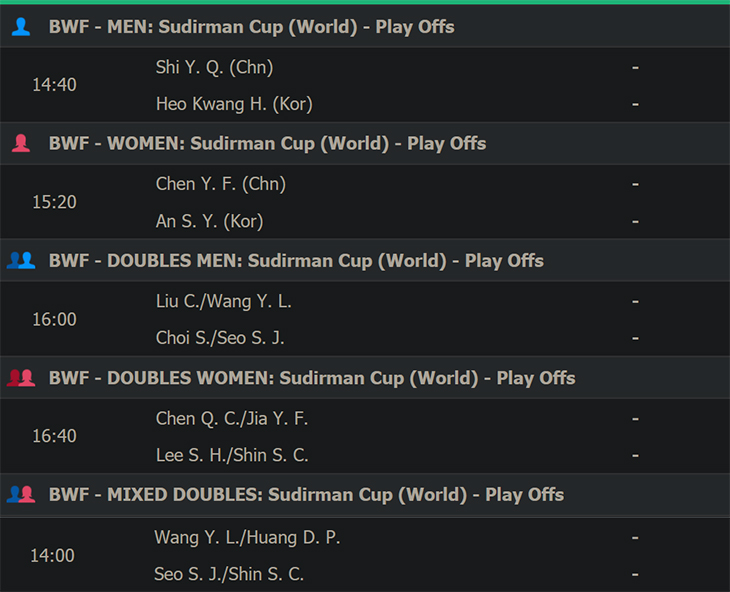
Task: Click the blue single-player icon beside BWF - MEN
Action: tap(20, 27)
